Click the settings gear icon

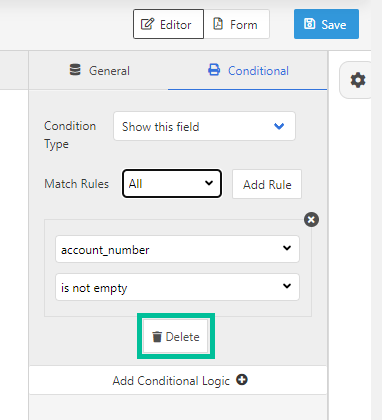click(x=358, y=80)
